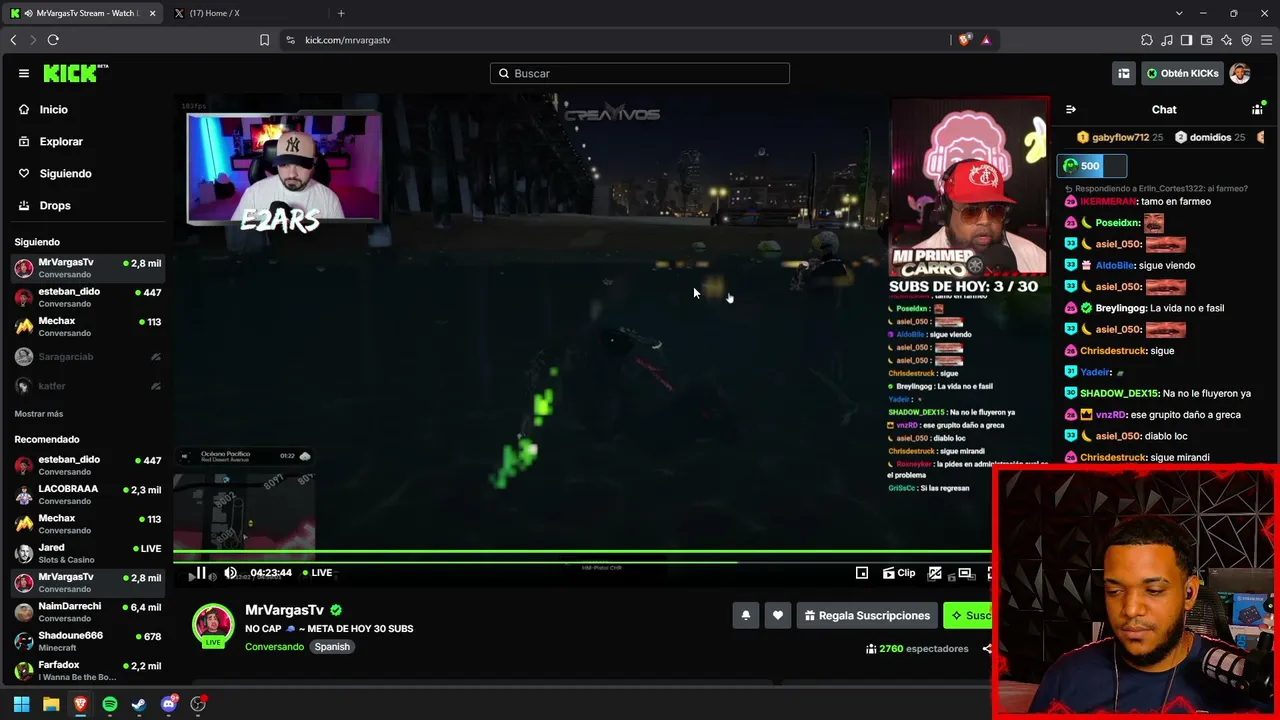
Task: Open the browser main menu
Action: point(1266,40)
